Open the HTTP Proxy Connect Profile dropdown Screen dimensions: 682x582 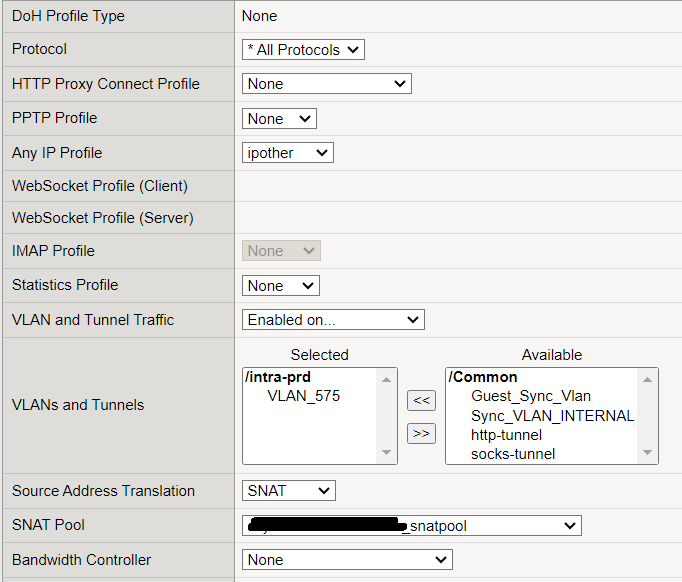(326, 84)
